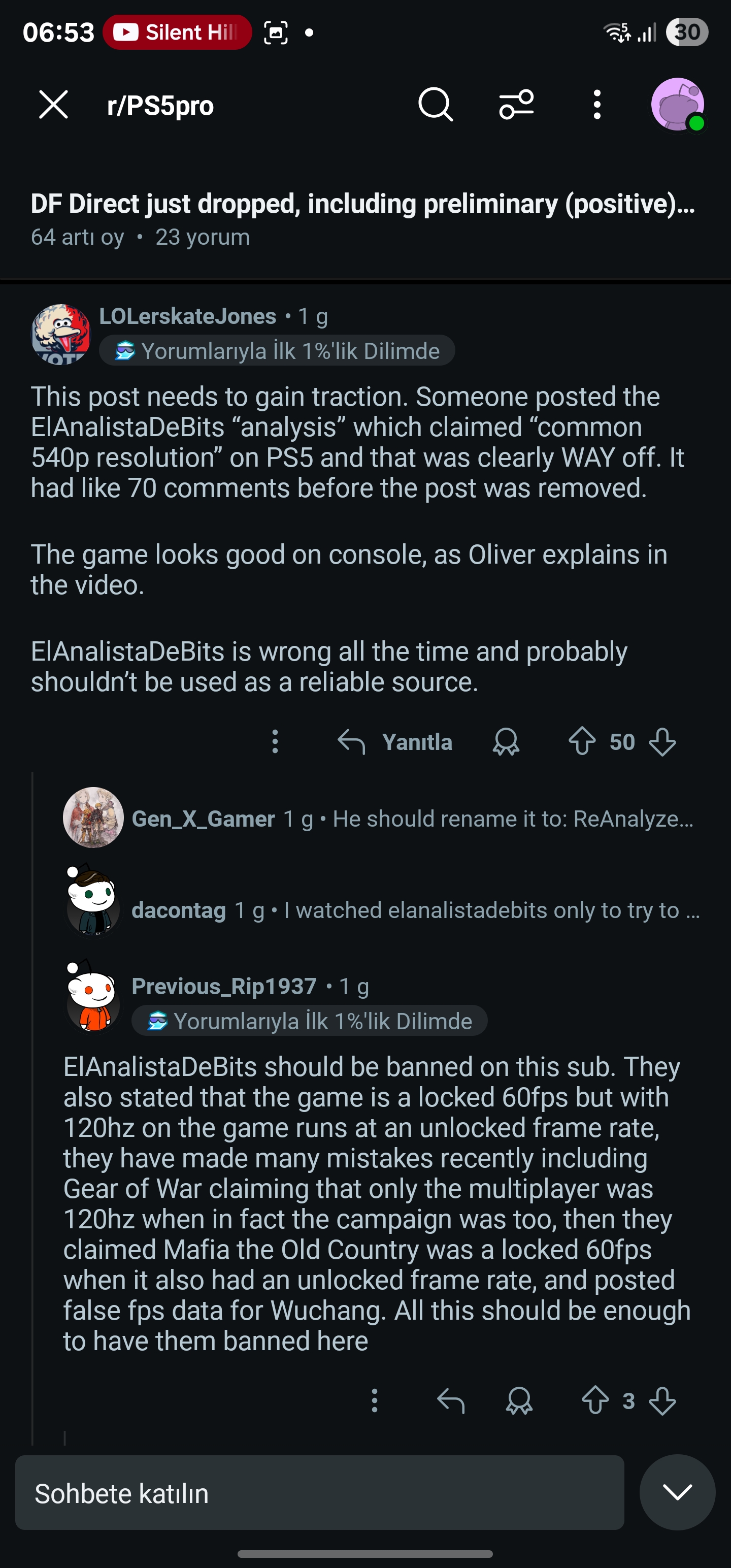Downvote LOLerskateJones's comment

(662, 741)
